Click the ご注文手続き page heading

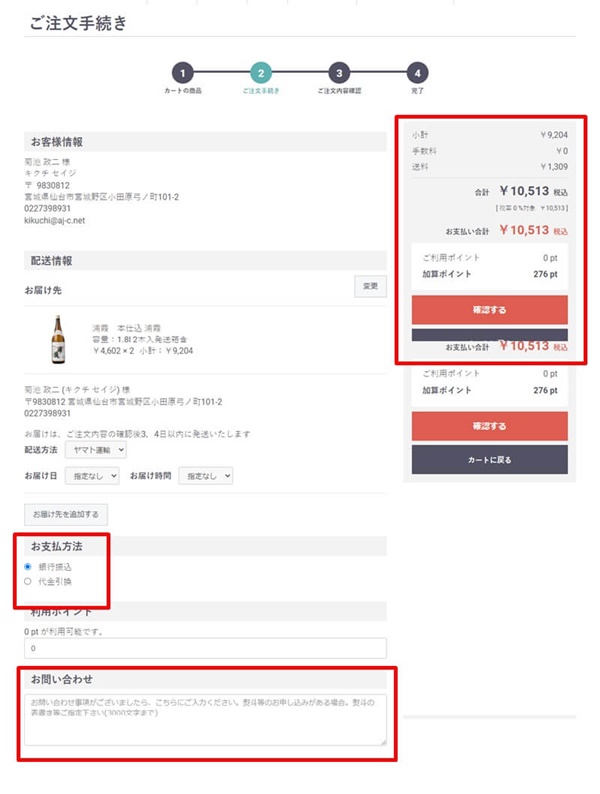coord(78,23)
